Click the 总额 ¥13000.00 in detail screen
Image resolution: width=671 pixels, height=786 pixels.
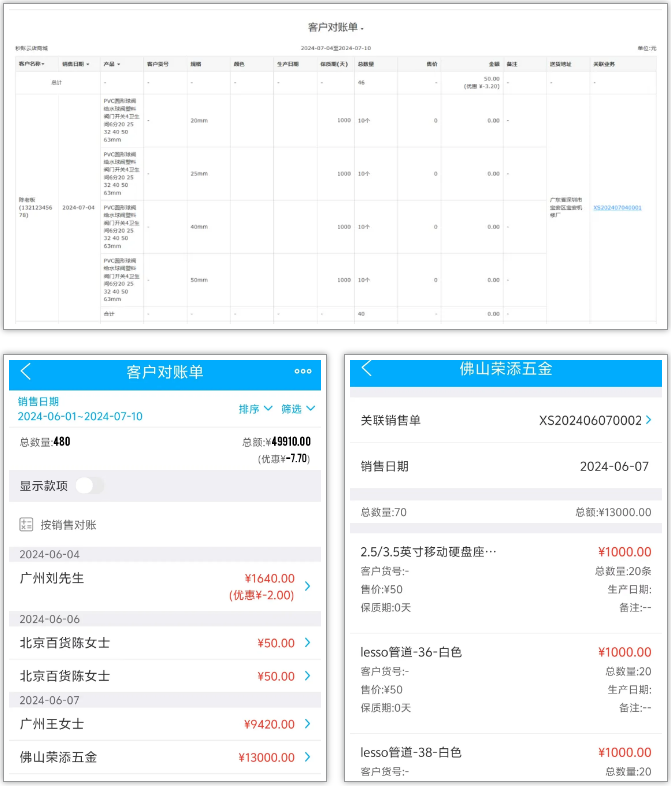coord(613,512)
